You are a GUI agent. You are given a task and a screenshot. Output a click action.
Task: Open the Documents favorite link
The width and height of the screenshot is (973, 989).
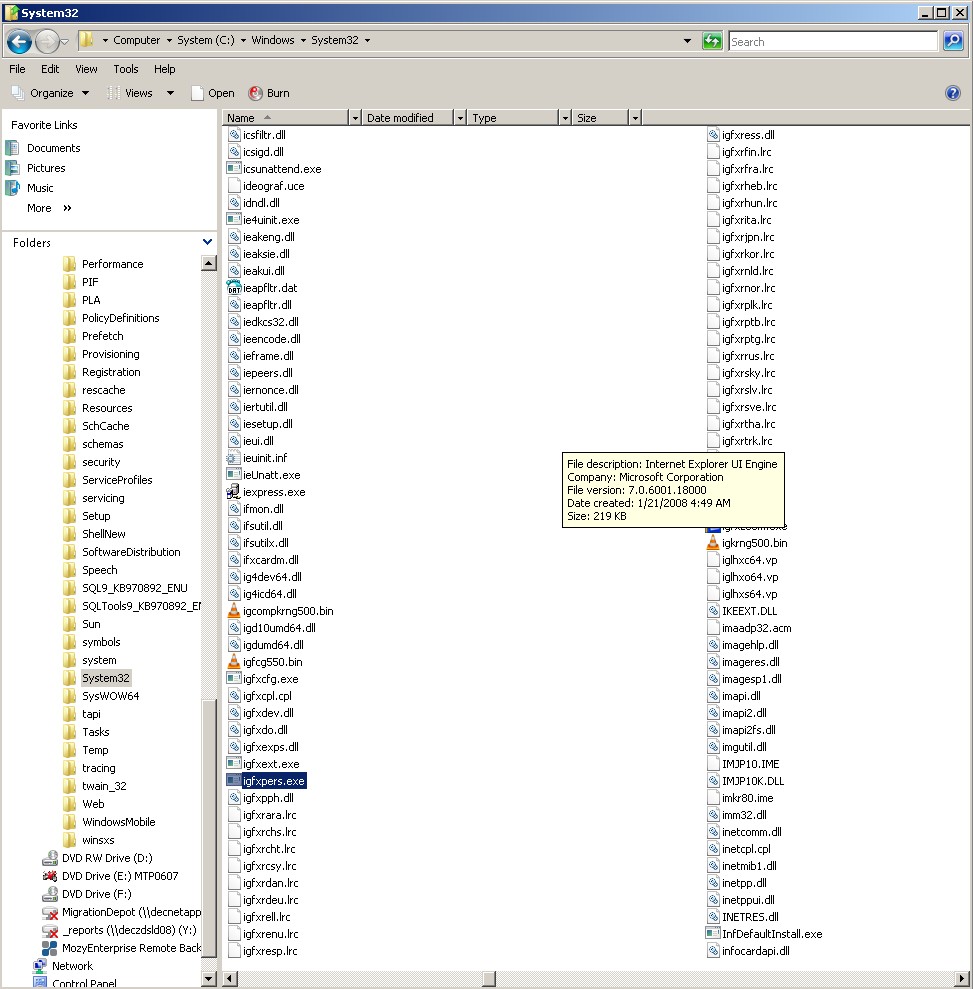coord(53,148)
